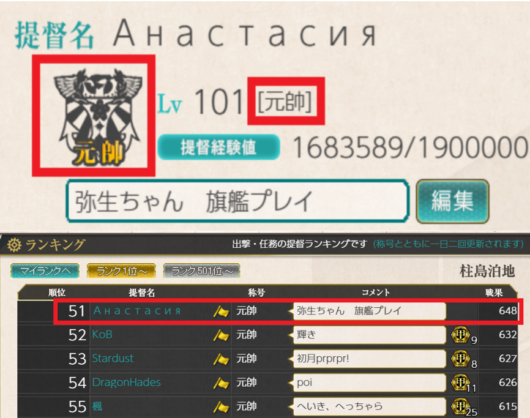
Task: Switch to ランク501位〜 tab
Action: 201,271
